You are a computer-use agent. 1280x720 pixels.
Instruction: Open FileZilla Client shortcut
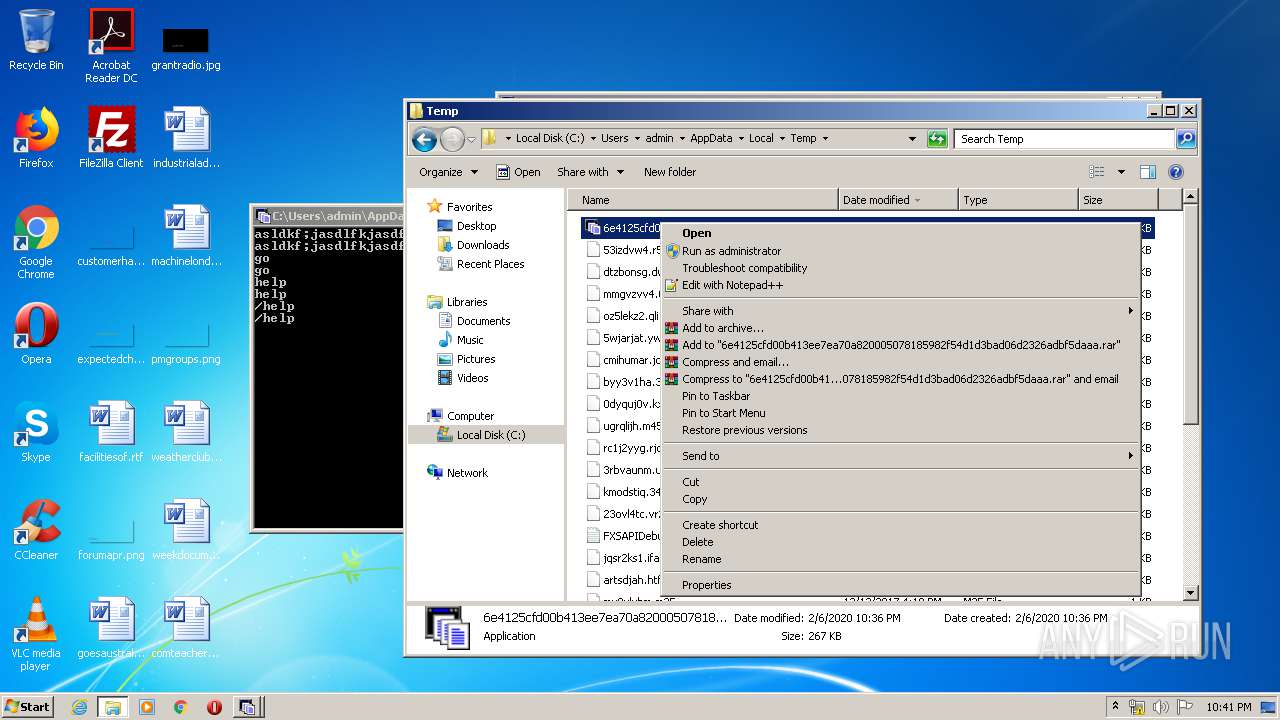pyautogui.click(x=111, y=138)
